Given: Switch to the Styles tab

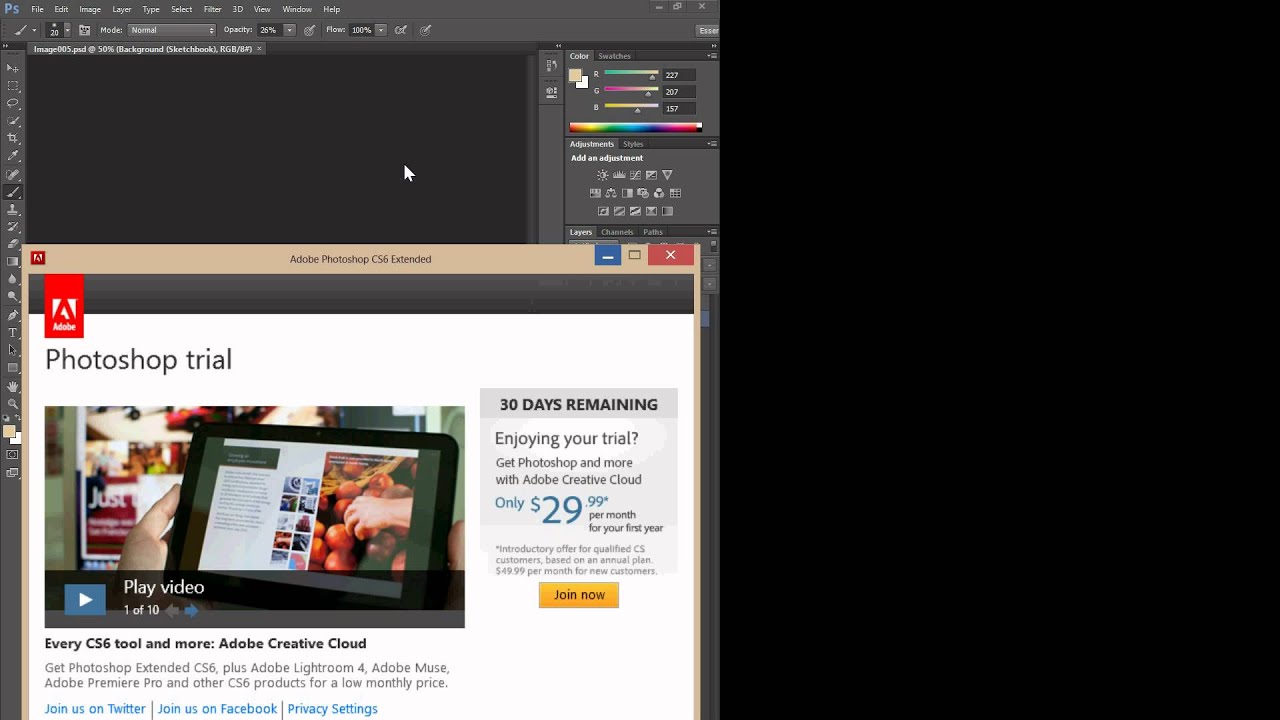Looking at the screenshot, I should click(x=633, y=144).
